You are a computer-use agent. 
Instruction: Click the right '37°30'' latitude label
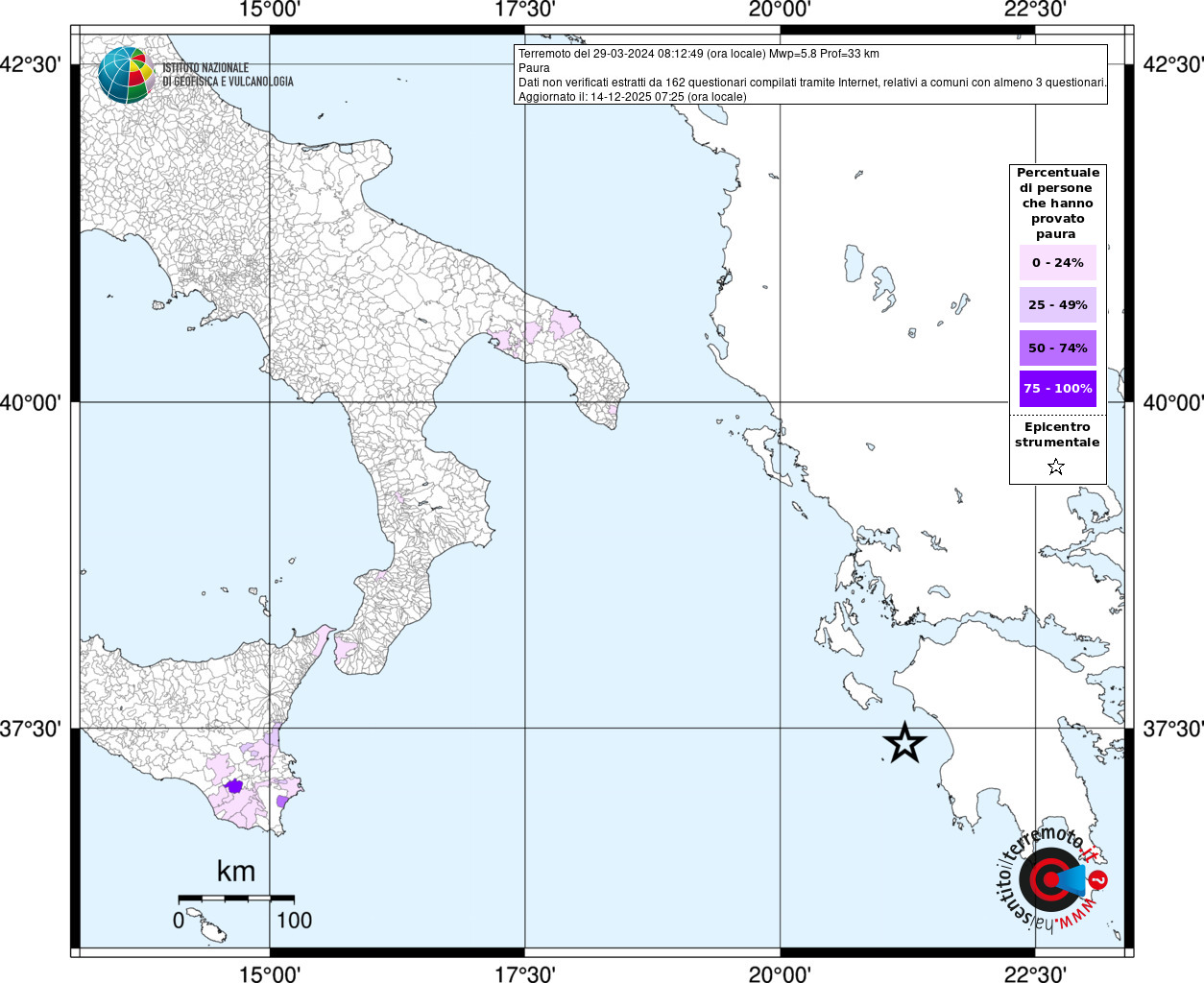click(x=1172, y=729)
